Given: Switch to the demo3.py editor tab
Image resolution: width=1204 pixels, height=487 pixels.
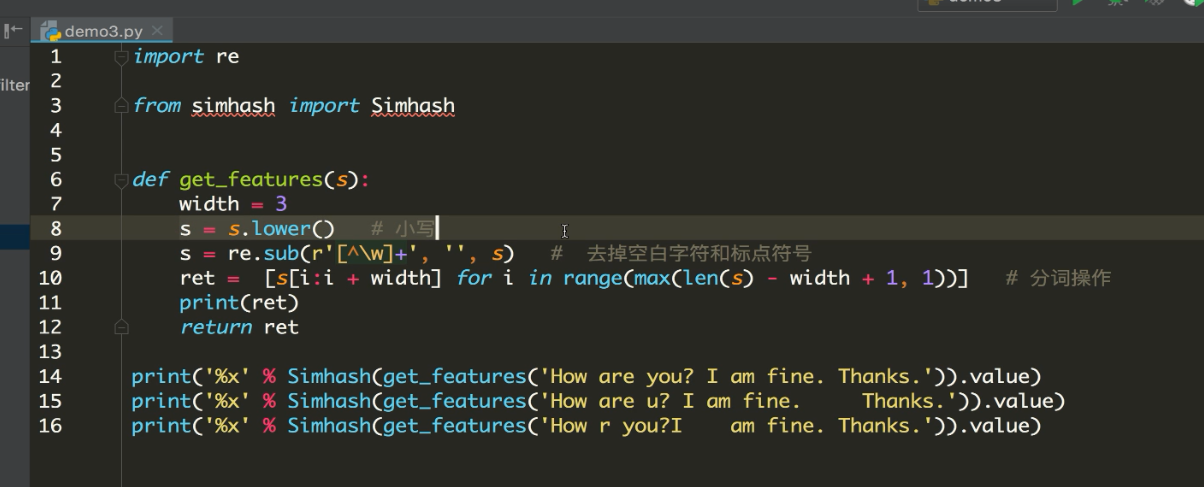Looking at the screenshot, I should pyautogui.click(x=101, y=30).
